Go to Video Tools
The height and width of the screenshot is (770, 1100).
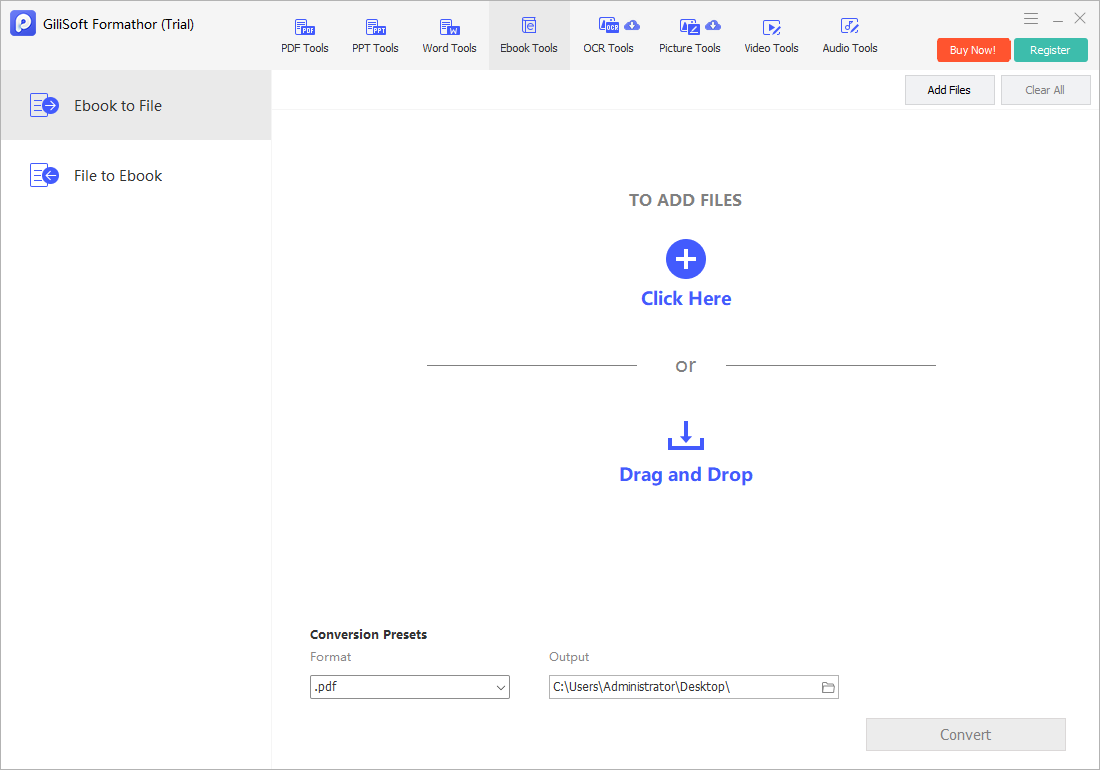pyautogui.click(x=771, y=36)
